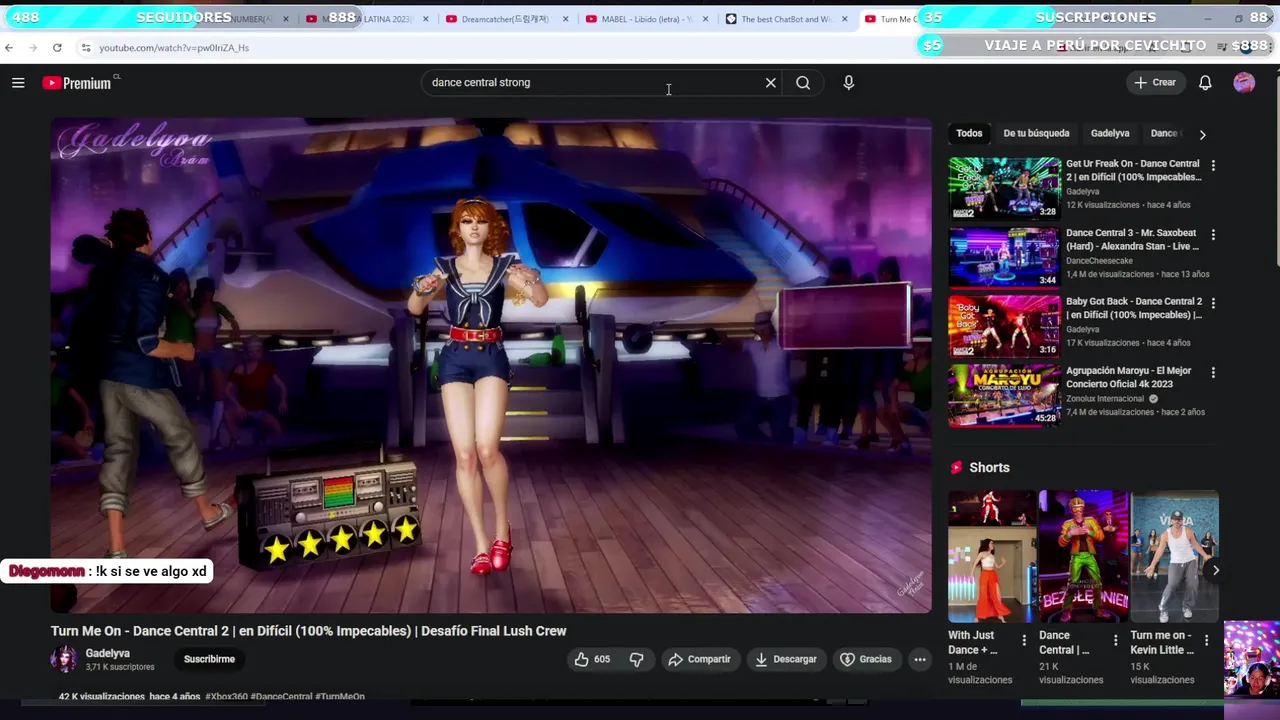The width and height of the screenshot is (1280, 720).
Task: Open the Crear button
Action: 1155,83
